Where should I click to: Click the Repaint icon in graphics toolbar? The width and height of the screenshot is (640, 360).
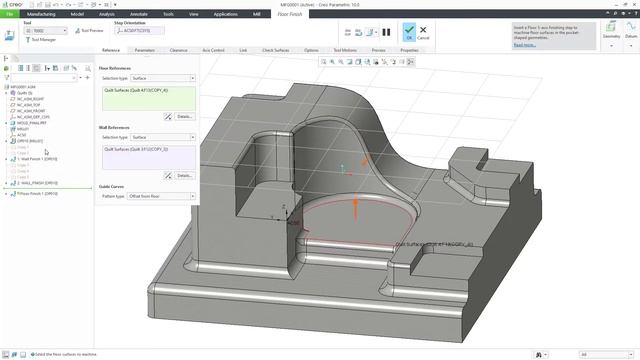(349, 62)
